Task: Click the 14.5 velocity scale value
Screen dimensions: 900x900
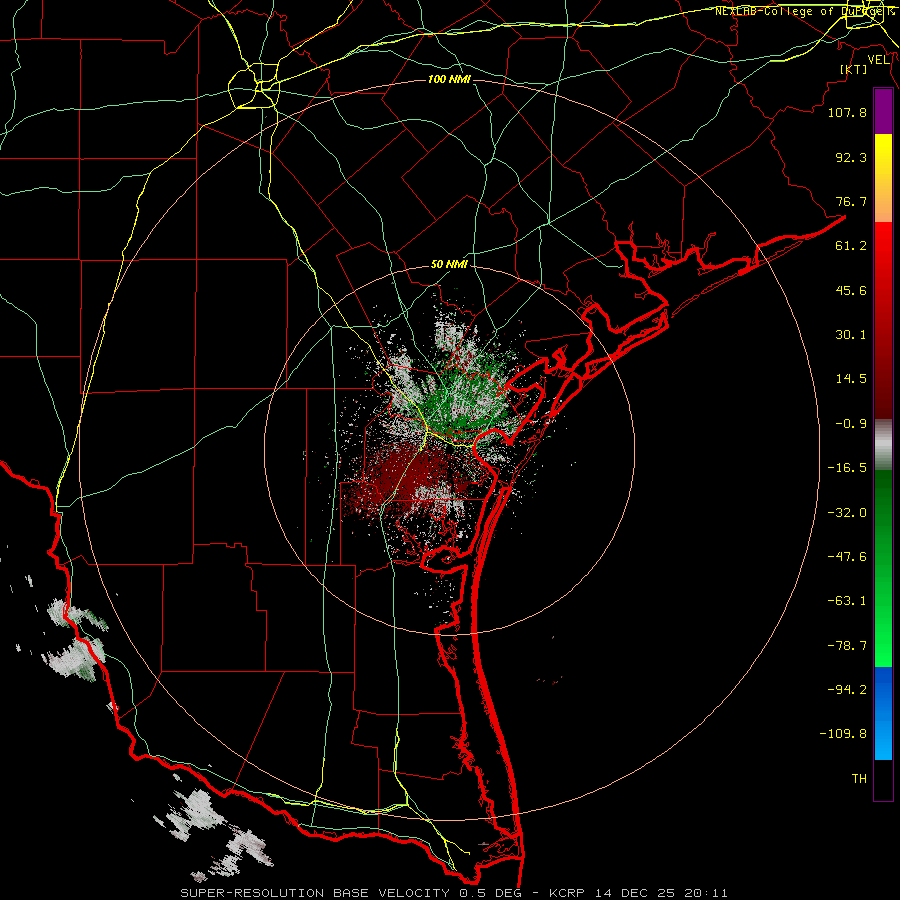Action: click(x=851, y=379)
